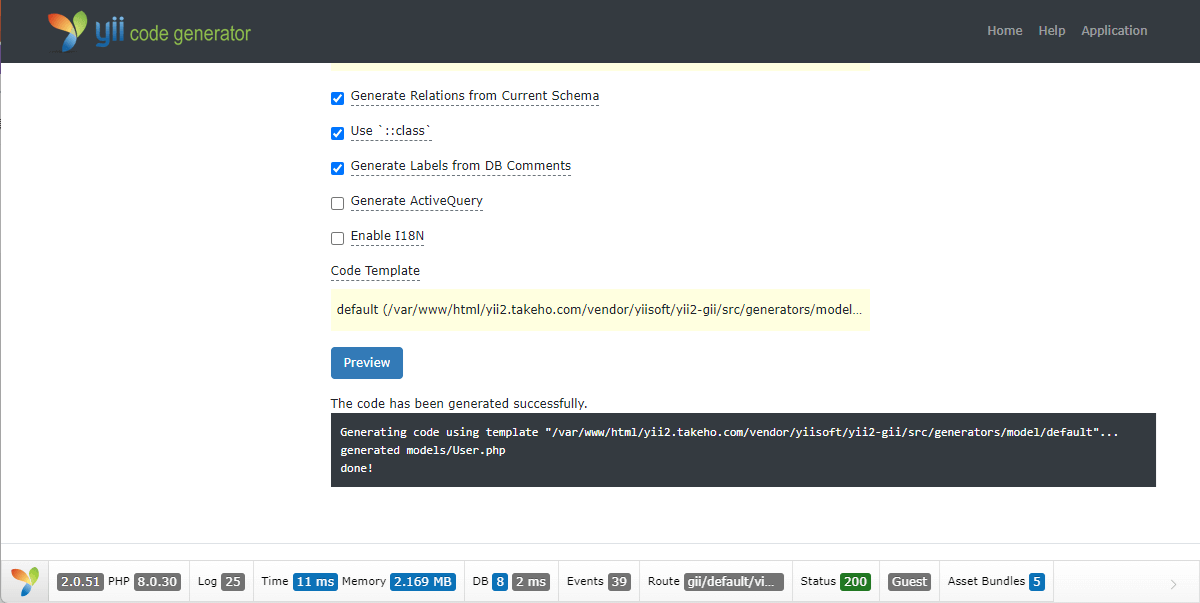Go to Home in the navbar
This screenshot has height=603, width=1200.
[x=1004, y=31]
